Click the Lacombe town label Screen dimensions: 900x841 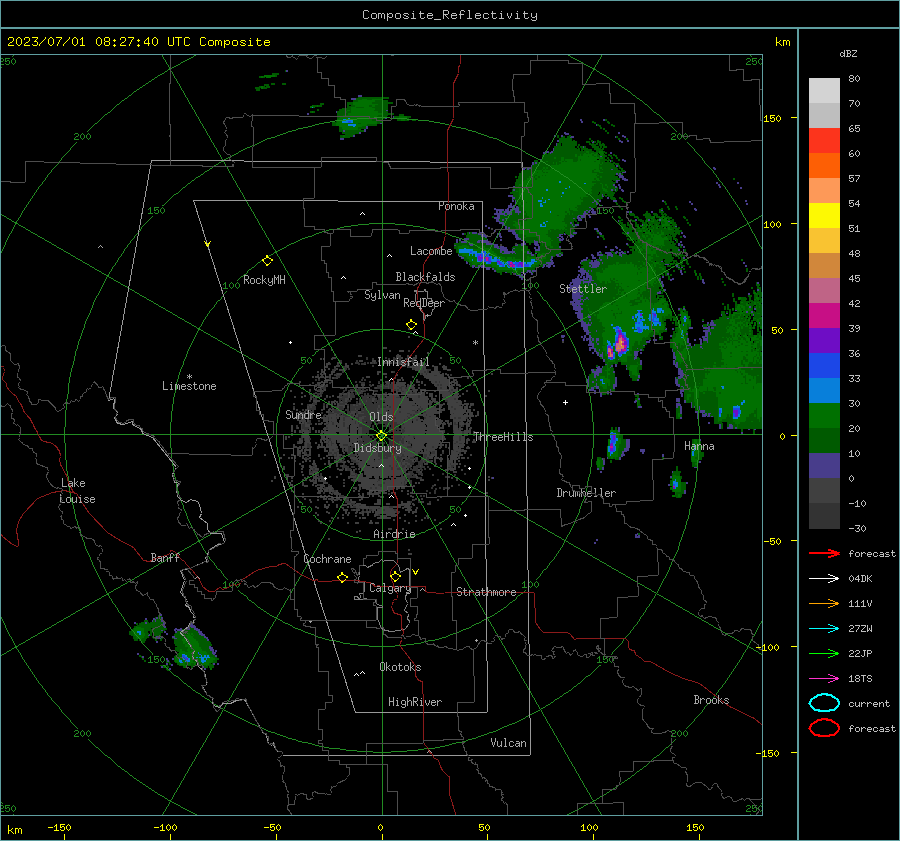[431, 251]
